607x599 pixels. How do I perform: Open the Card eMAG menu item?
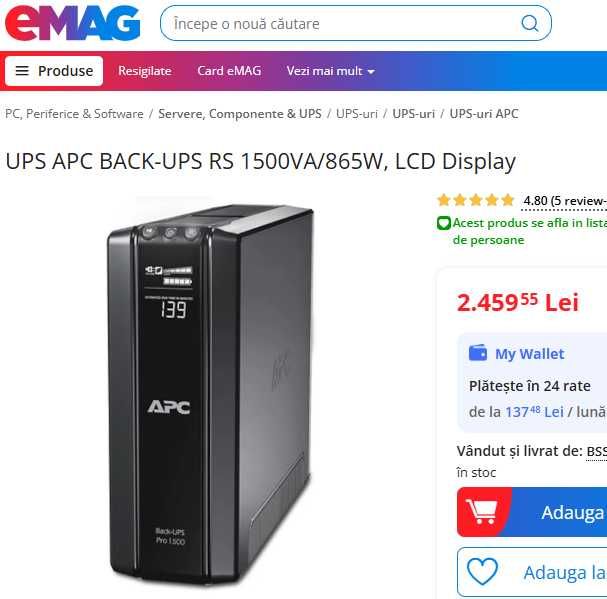[229, 71]
